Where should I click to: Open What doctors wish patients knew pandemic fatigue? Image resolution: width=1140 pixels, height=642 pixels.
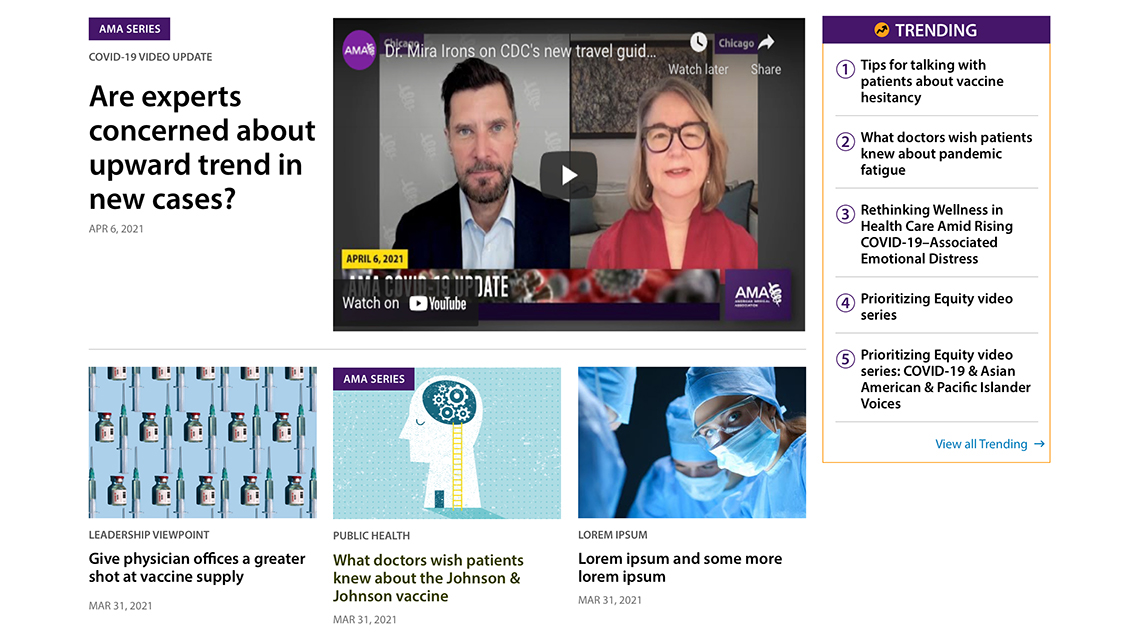click(x=946, y=153)
